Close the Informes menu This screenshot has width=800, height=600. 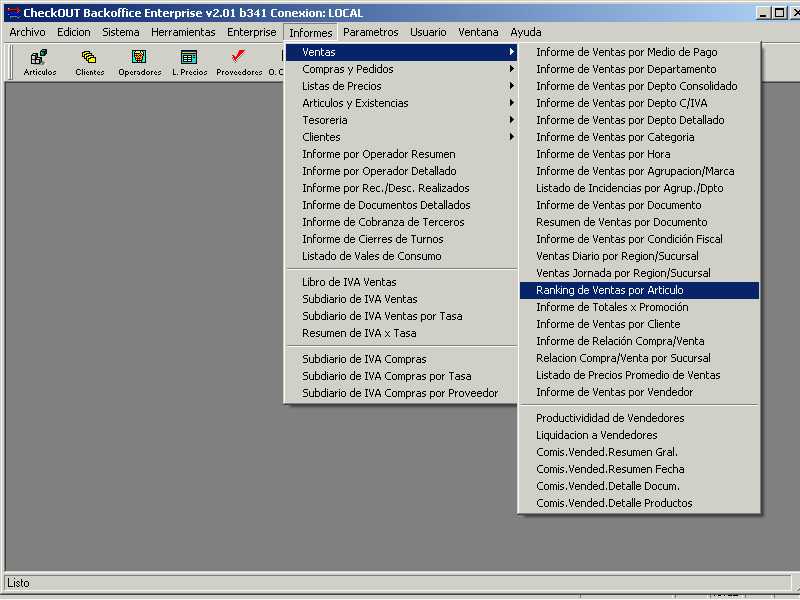[310, 33]
